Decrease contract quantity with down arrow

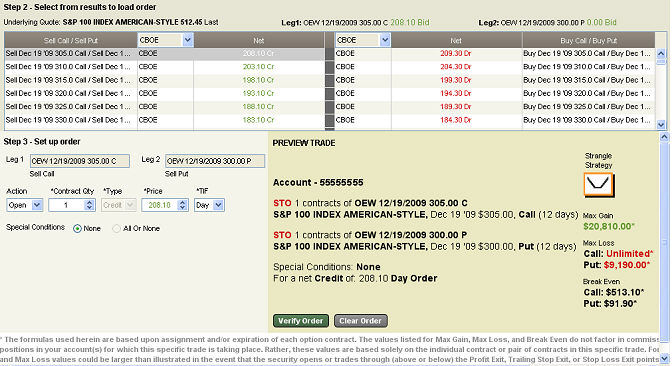click(x=89, y=208)
